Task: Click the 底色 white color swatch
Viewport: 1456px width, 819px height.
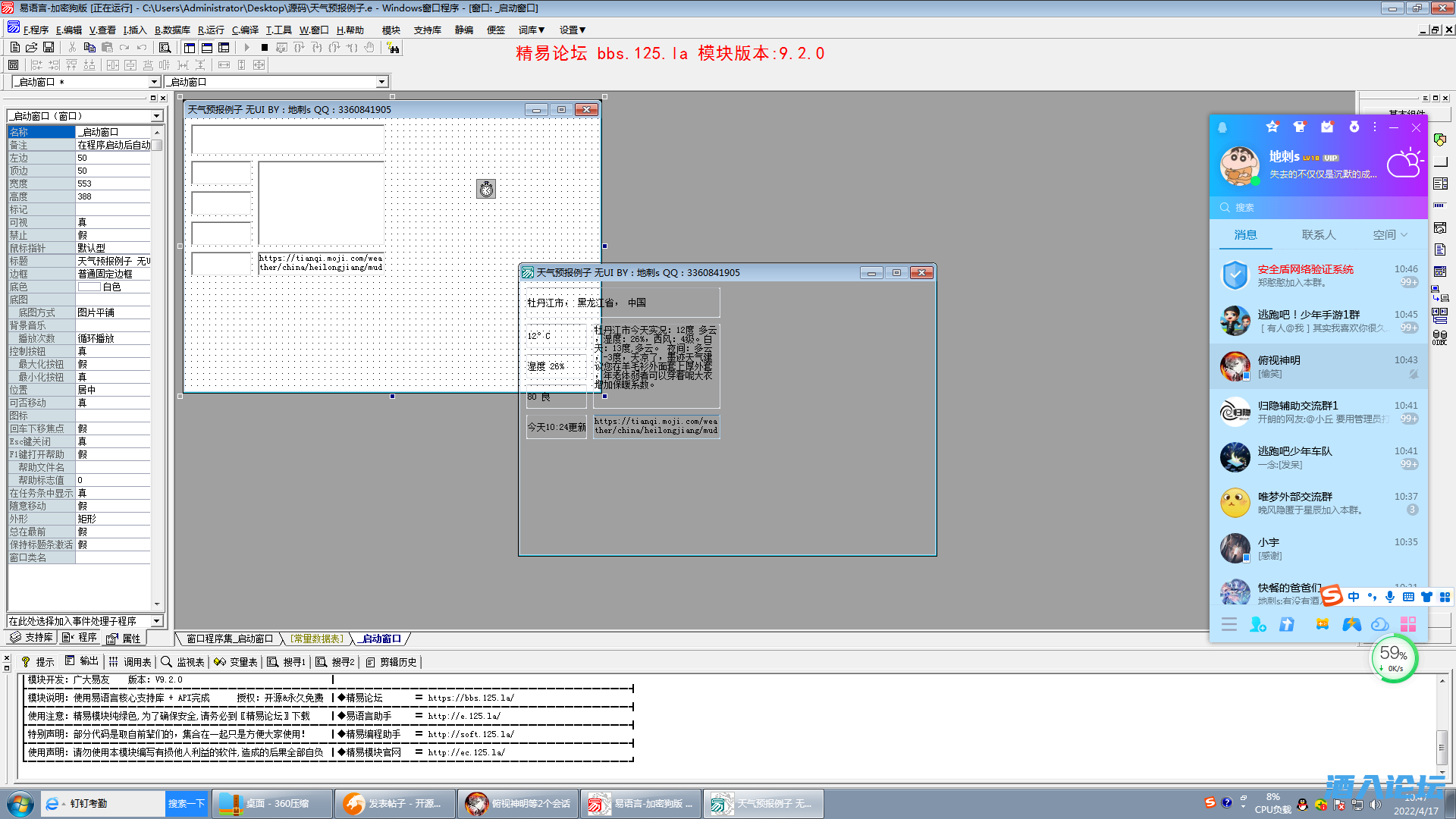Action: point(89,287)
